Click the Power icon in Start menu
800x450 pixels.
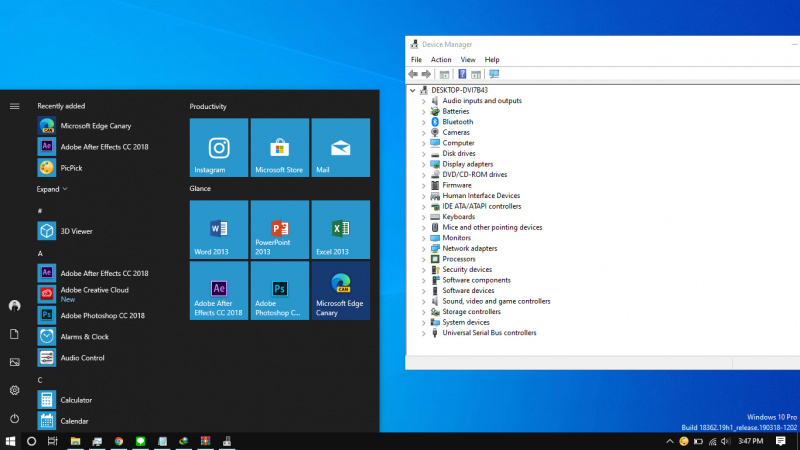[x=14, y=418]
